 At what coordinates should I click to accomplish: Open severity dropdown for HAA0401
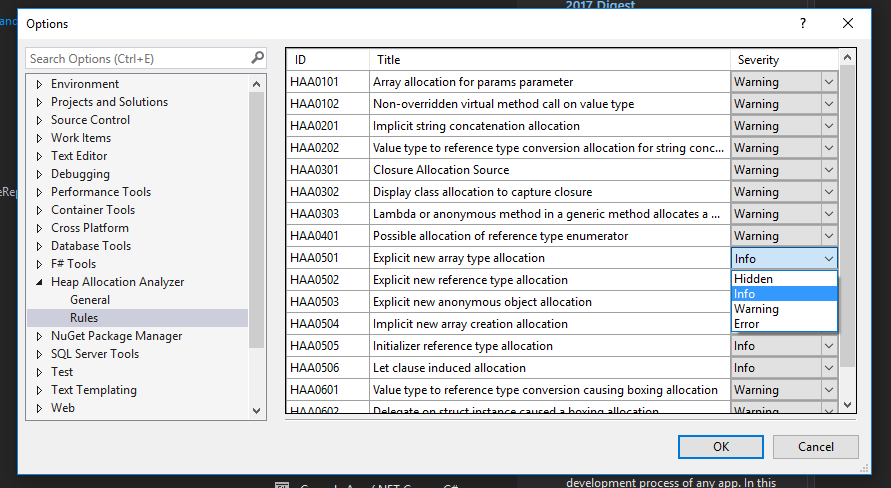click(x=829, y=236)
